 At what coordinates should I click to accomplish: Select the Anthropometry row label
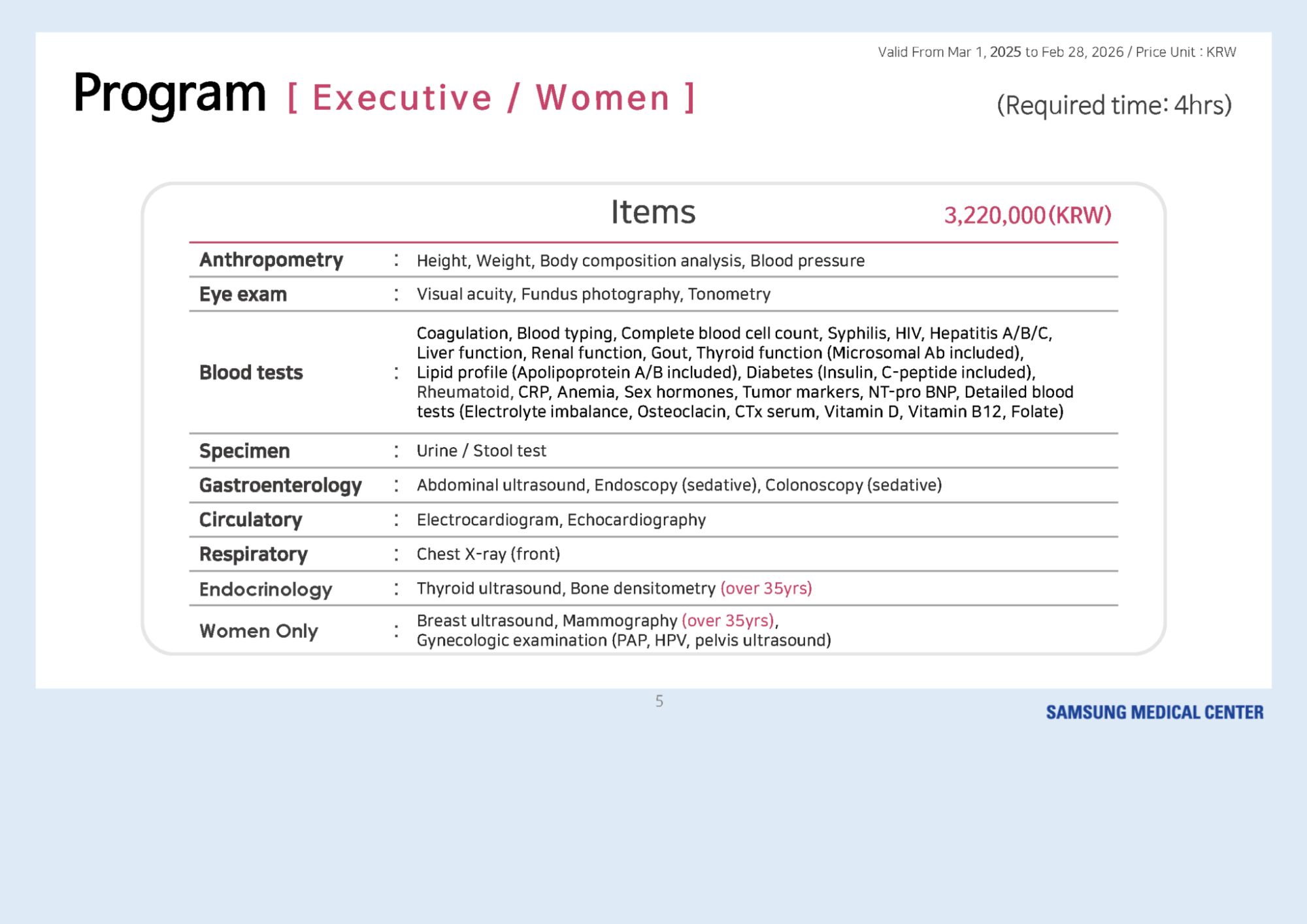coord(271,260)
